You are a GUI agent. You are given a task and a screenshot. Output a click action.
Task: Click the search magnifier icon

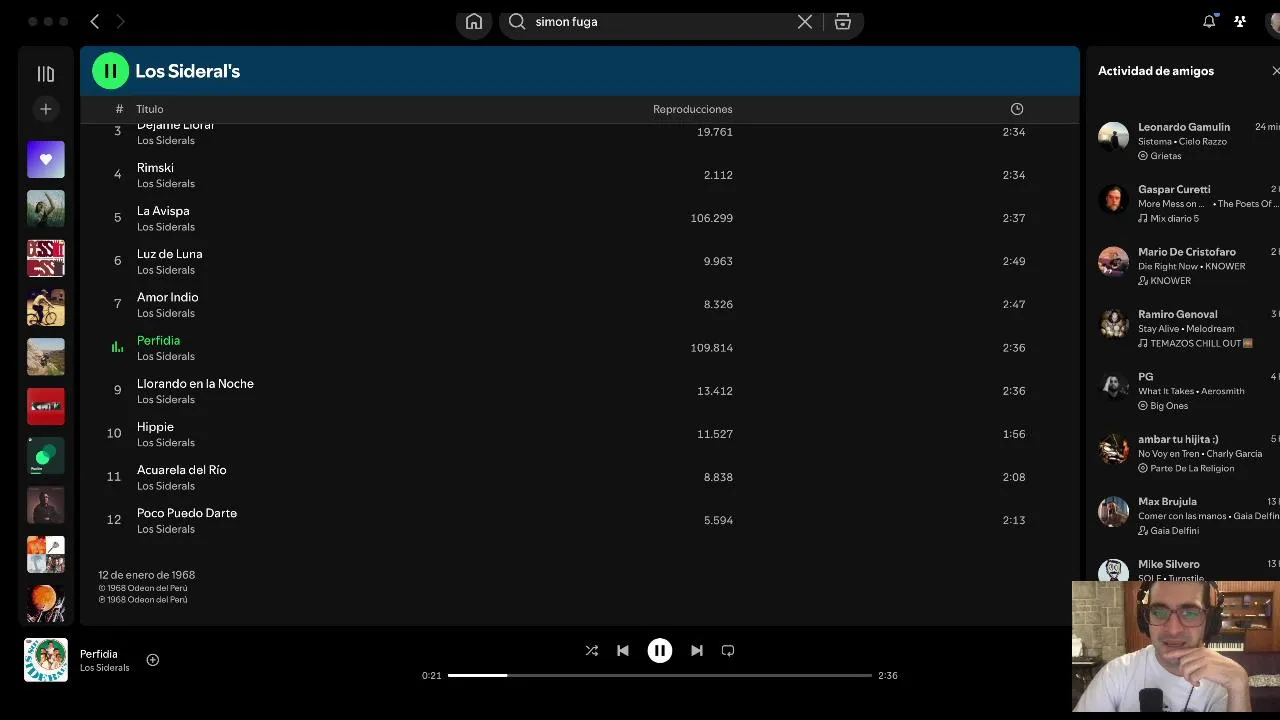[x=517, y=22]
